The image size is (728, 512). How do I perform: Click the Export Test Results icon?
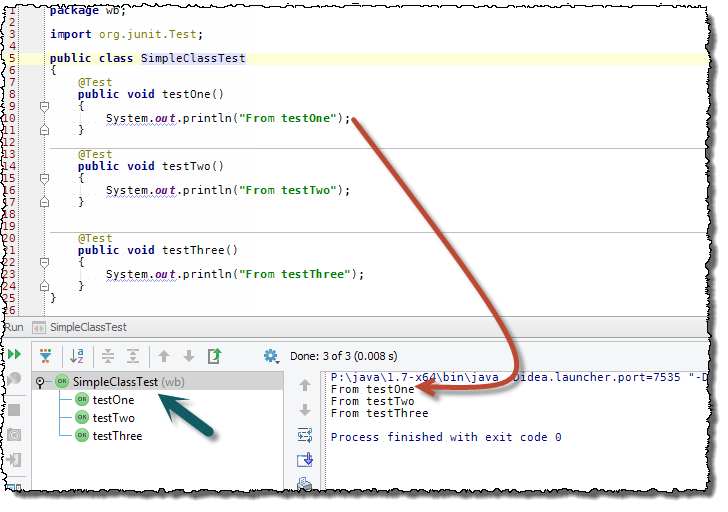(x=214, y=356)
